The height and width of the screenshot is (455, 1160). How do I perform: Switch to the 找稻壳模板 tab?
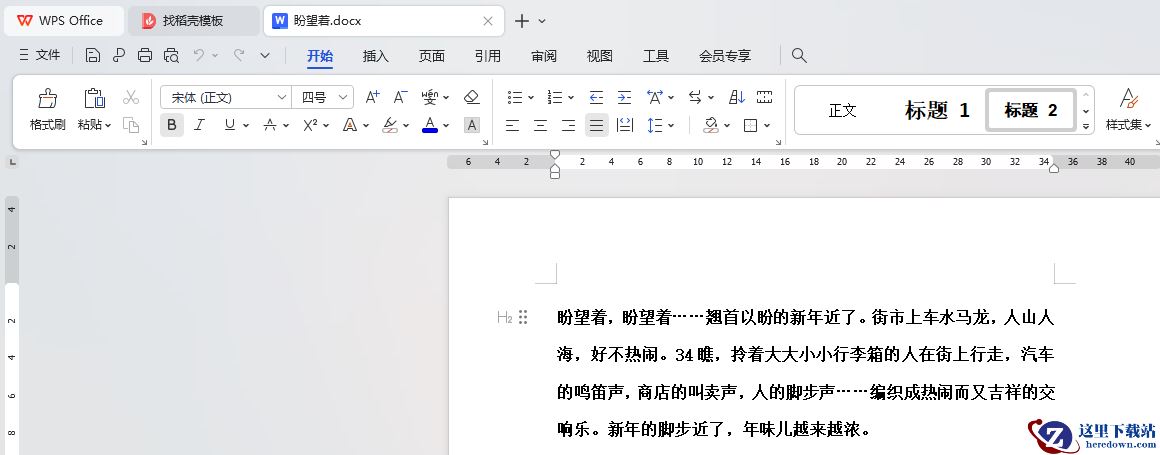click(x=194, y=21)
